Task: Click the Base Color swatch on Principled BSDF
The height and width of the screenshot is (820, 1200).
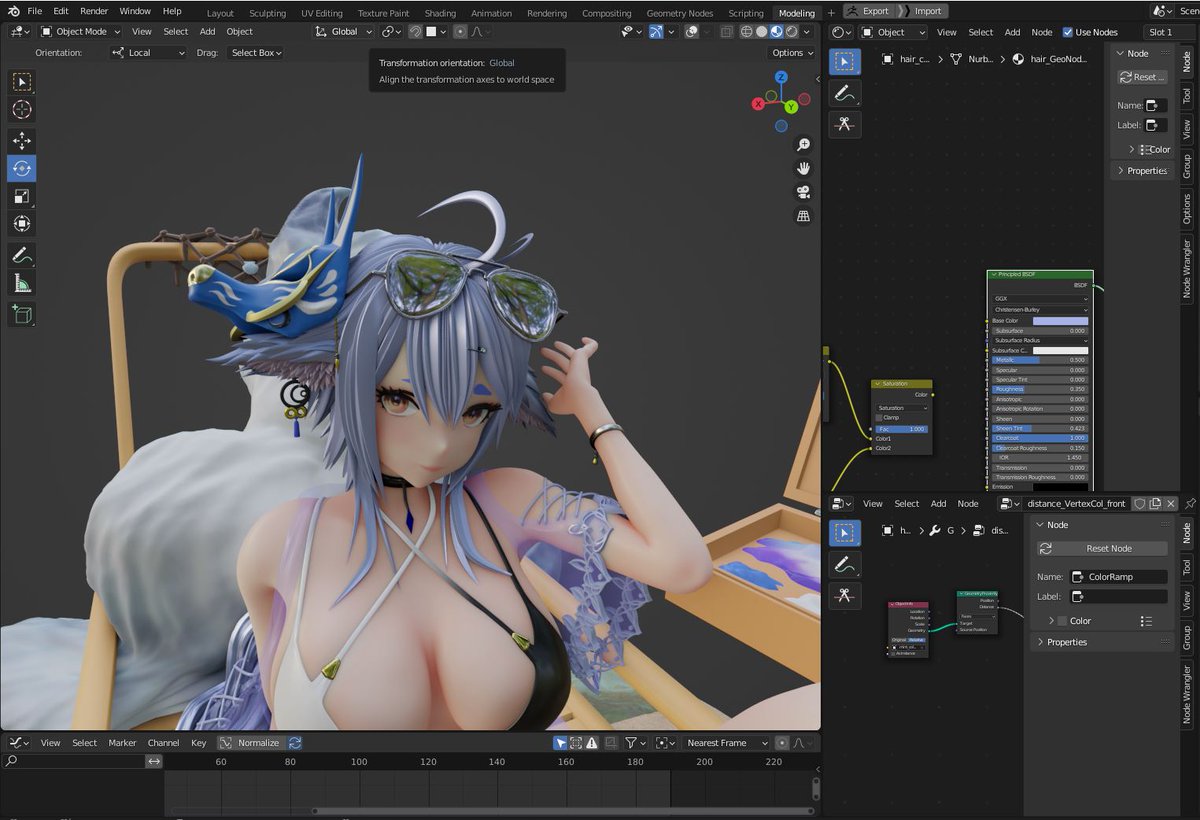Action: 1061,321
